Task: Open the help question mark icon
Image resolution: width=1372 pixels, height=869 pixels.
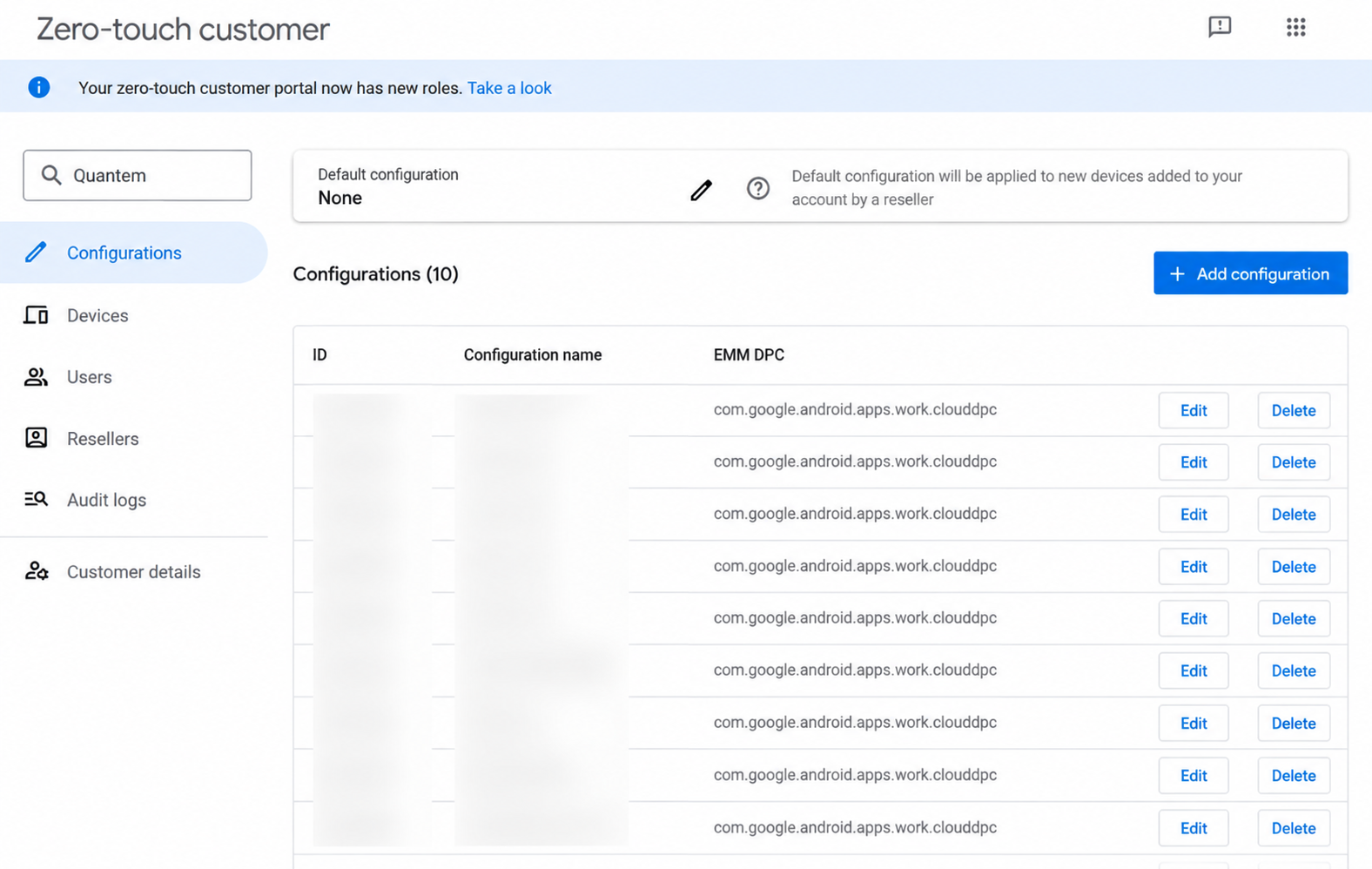Action: [757, 188]
